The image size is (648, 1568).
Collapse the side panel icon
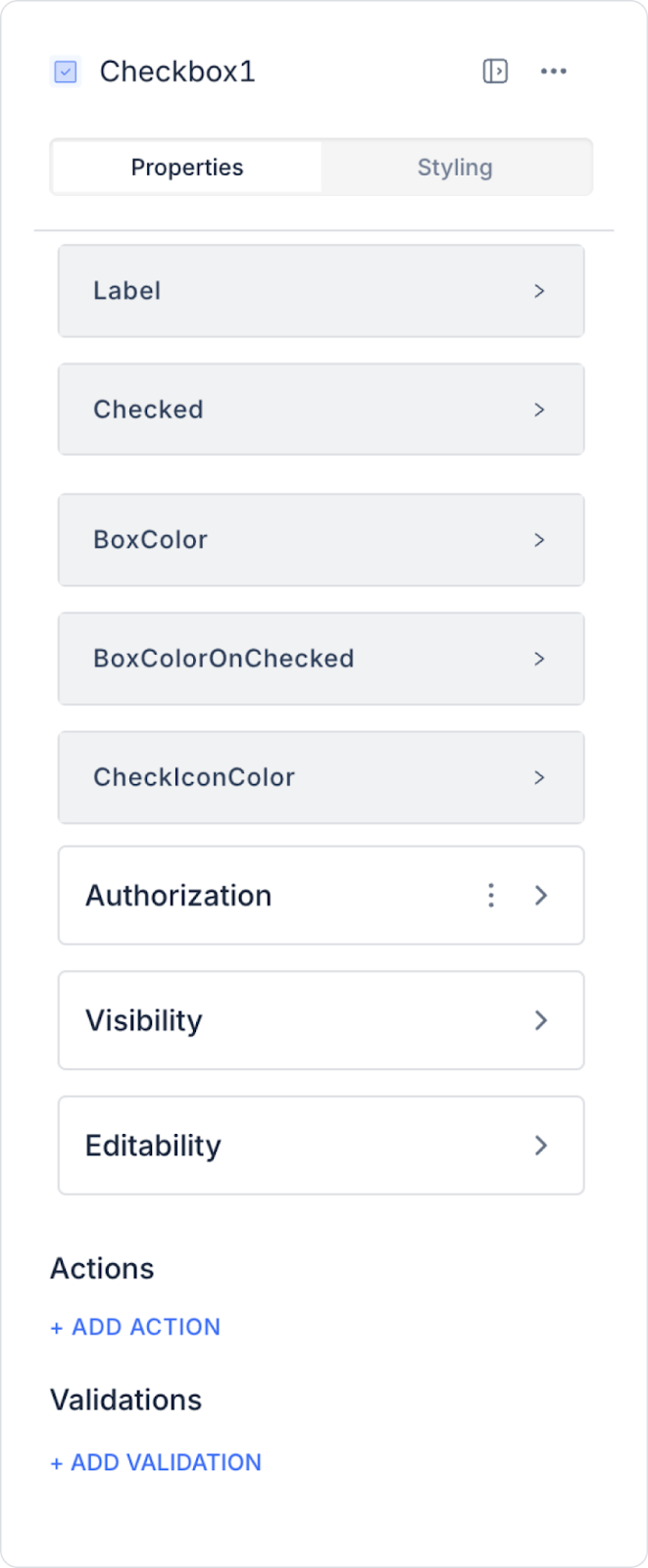point(495,72)
